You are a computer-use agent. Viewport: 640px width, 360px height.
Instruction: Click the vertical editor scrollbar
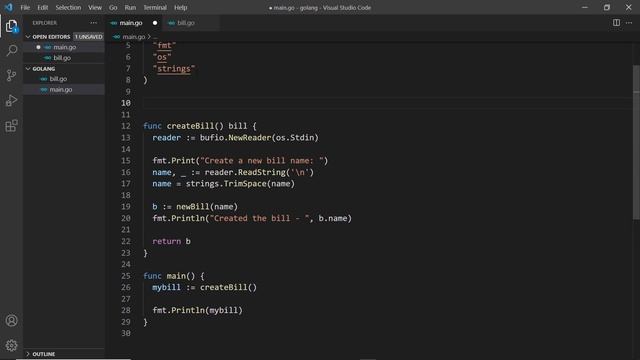click(x=636, y=143)
